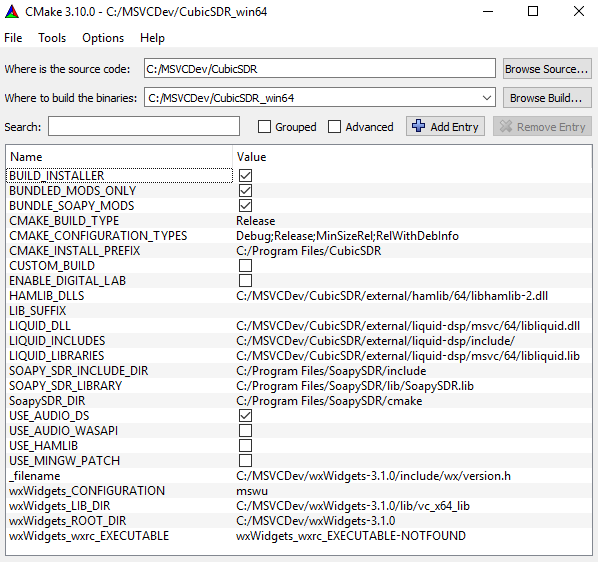598x562 pixels.
Task: Click the C:/MSVCDev/wxWidgets-3.1.0 value
Action: (315, 521)
